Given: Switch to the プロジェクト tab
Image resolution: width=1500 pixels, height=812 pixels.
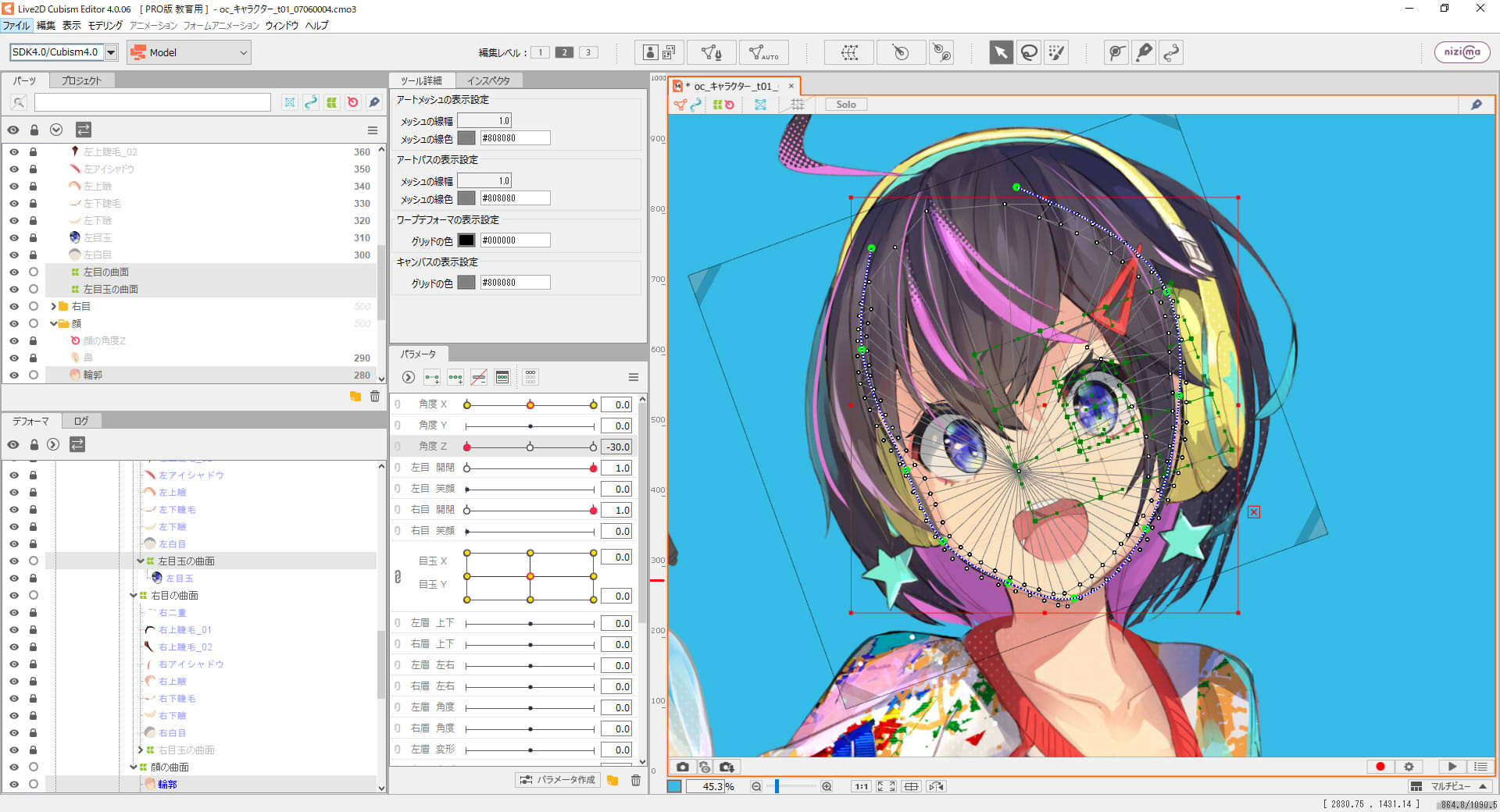Looking at the screenshot, I should [81, 80].
